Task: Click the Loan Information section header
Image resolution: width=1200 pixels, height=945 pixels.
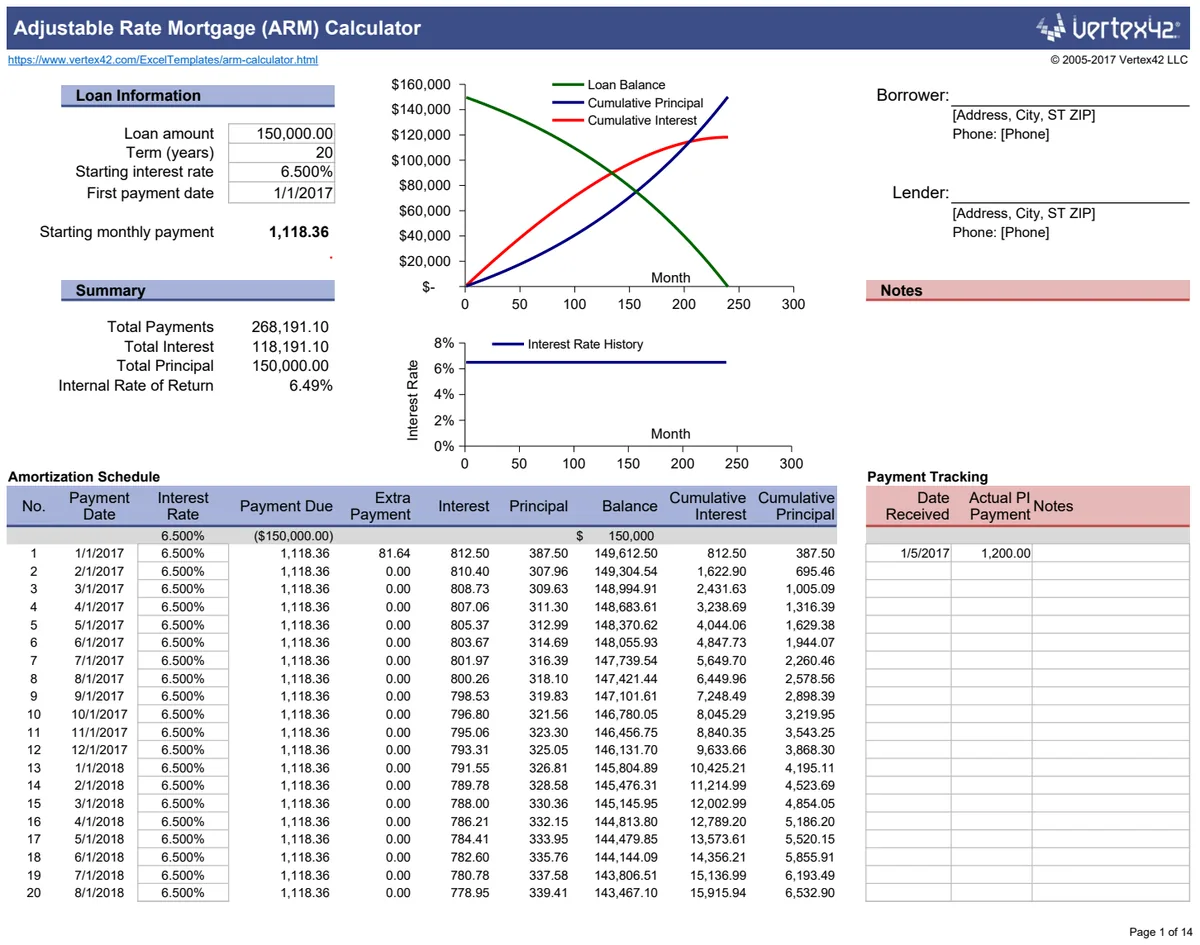Action: 198,96
